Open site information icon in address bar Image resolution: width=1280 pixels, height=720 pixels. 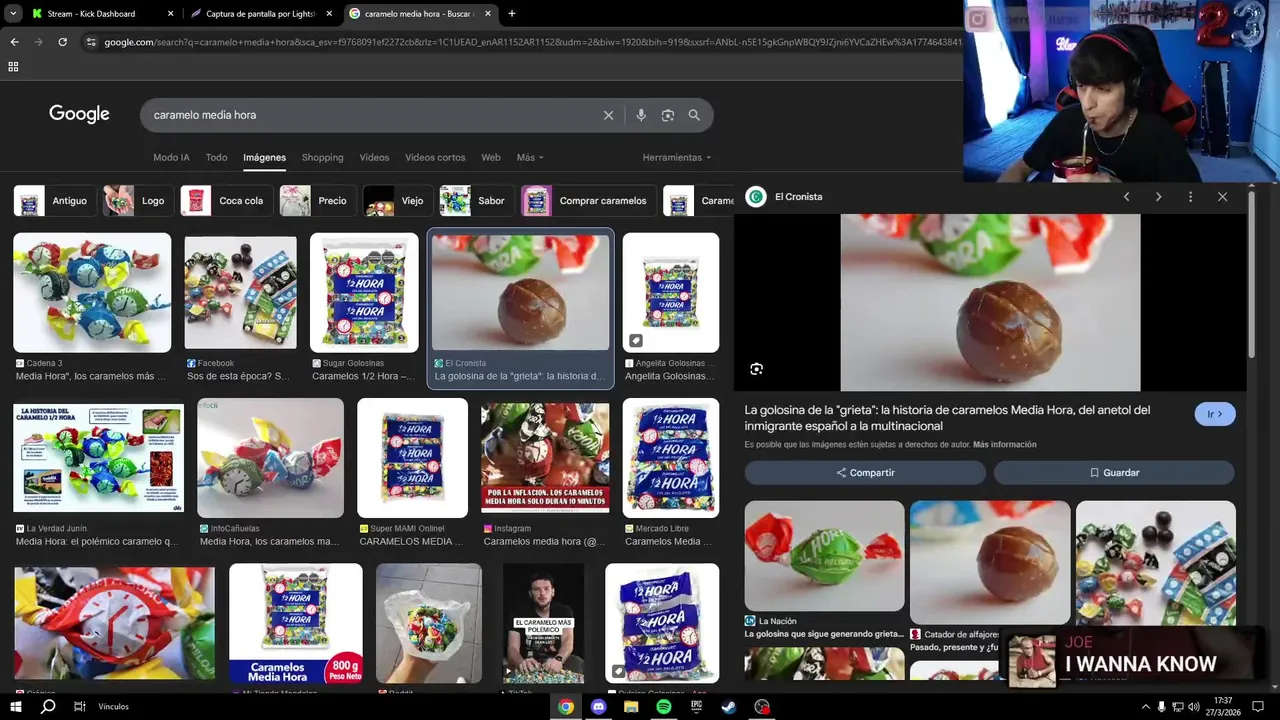click(x=91, y=42)
